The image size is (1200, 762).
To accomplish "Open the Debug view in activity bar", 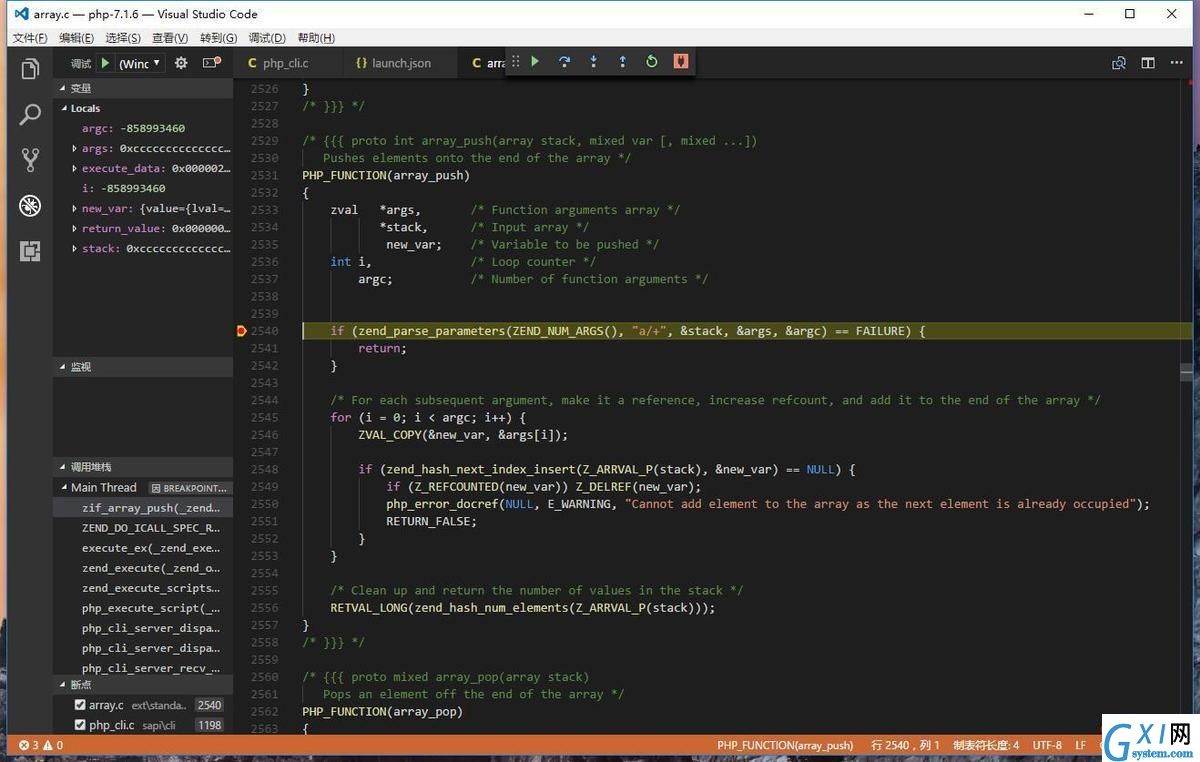I will (x=30, y=206).
